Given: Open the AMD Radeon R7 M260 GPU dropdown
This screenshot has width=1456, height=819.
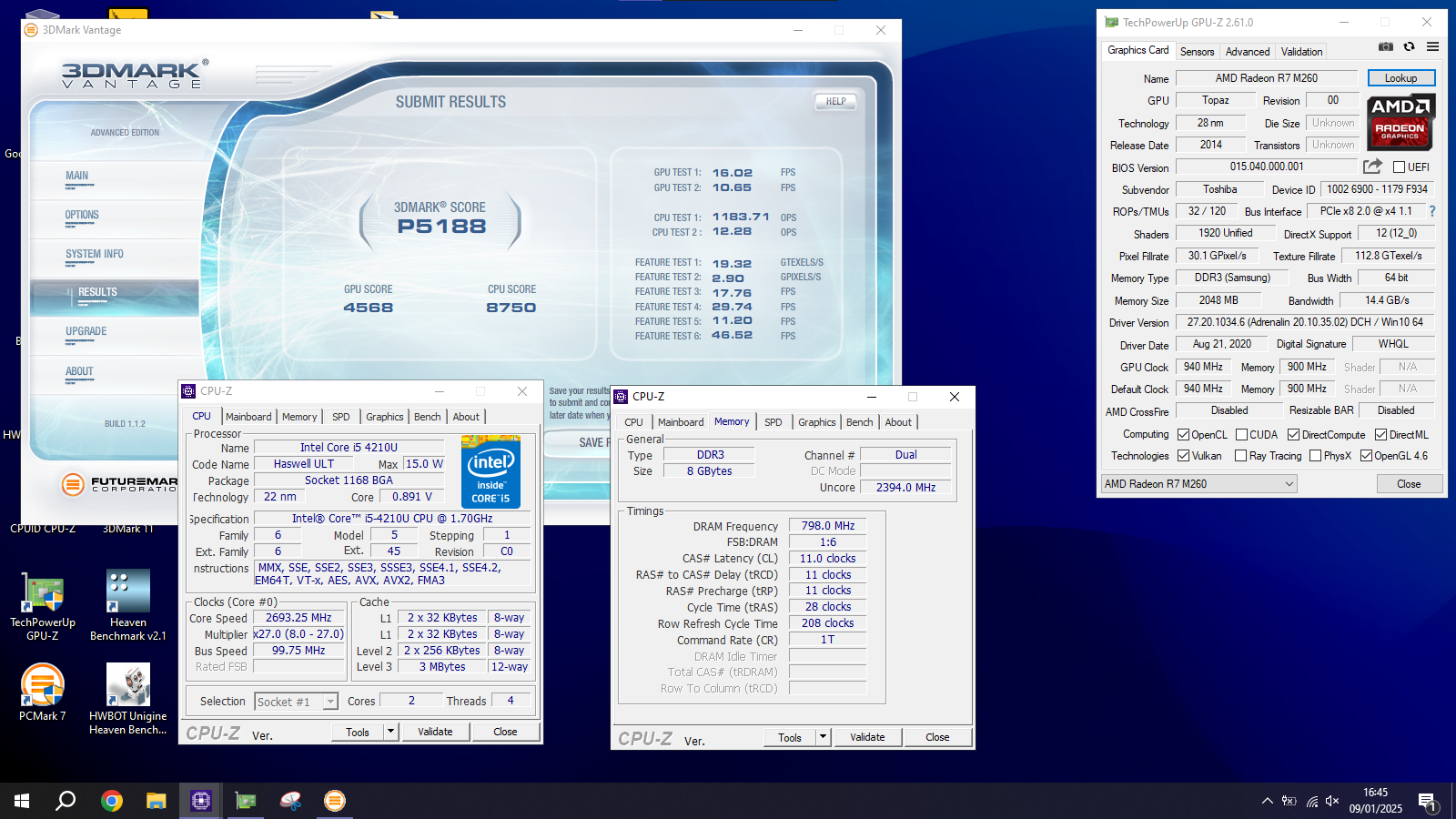Looking at the screenshot, I should point(1198,484).
